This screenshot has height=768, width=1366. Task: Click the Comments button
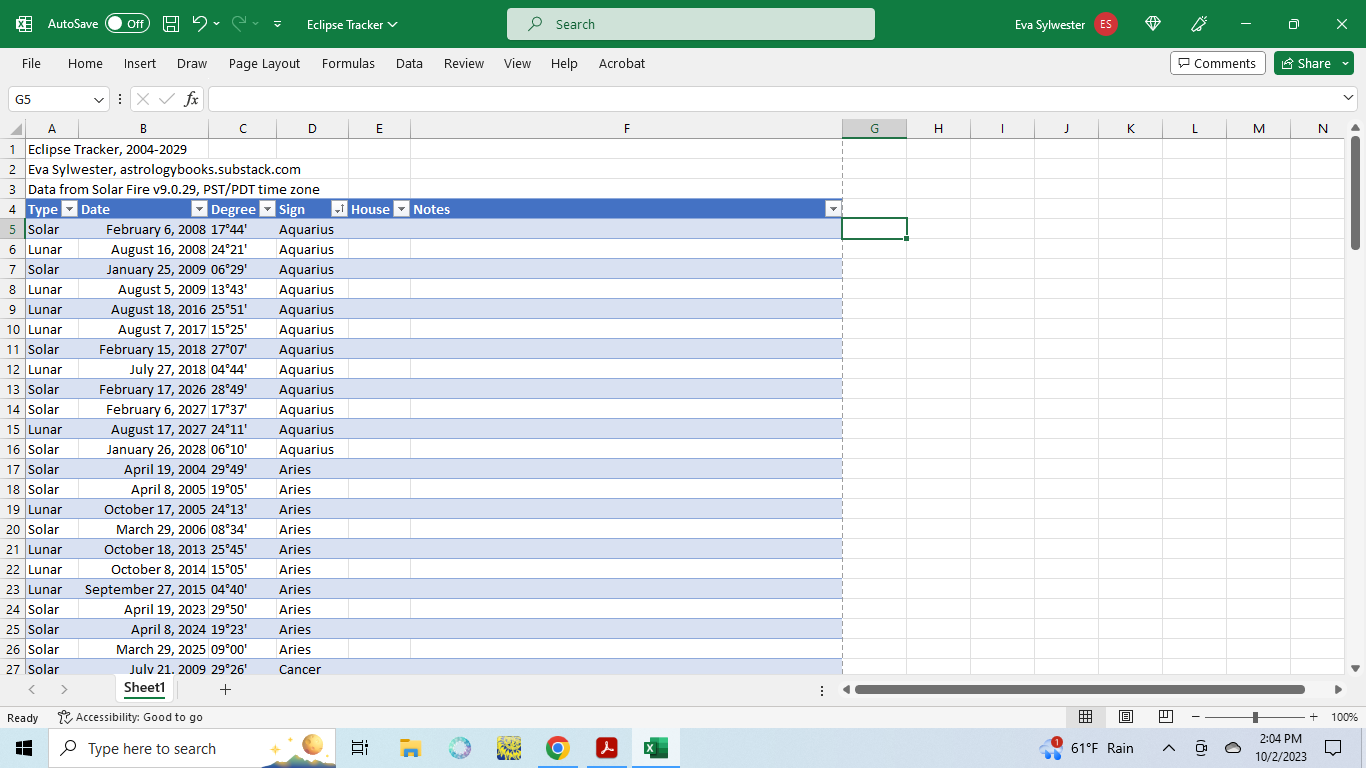1217,63
